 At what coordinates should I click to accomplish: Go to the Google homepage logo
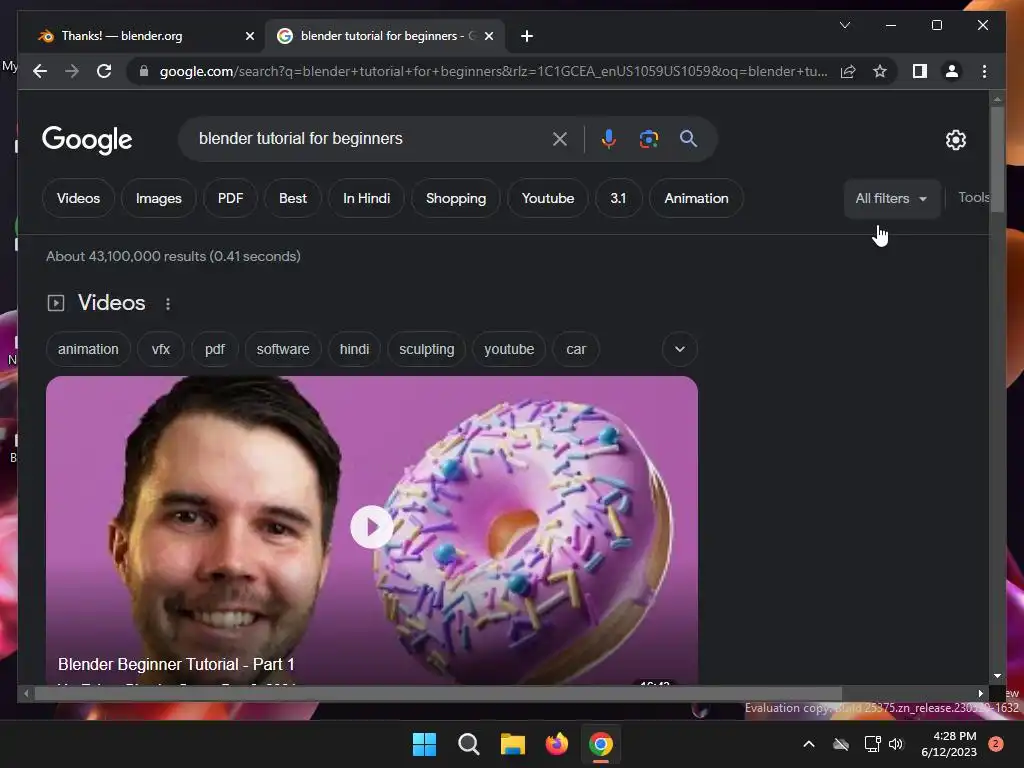click(87, 140)
